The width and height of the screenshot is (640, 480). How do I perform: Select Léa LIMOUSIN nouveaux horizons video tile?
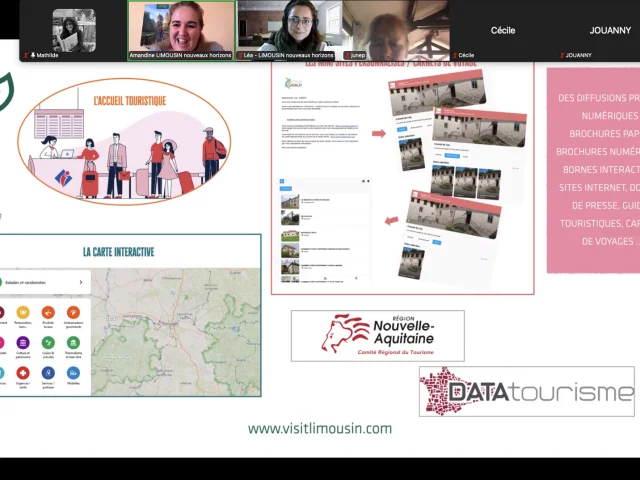click(x=289, y=31)
